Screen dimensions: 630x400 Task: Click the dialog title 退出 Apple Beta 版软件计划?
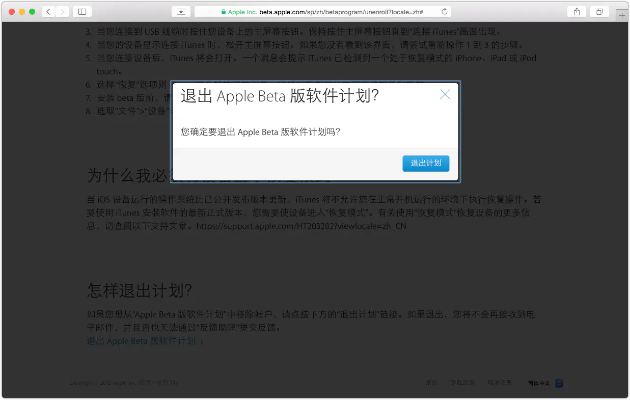[279, 96]
